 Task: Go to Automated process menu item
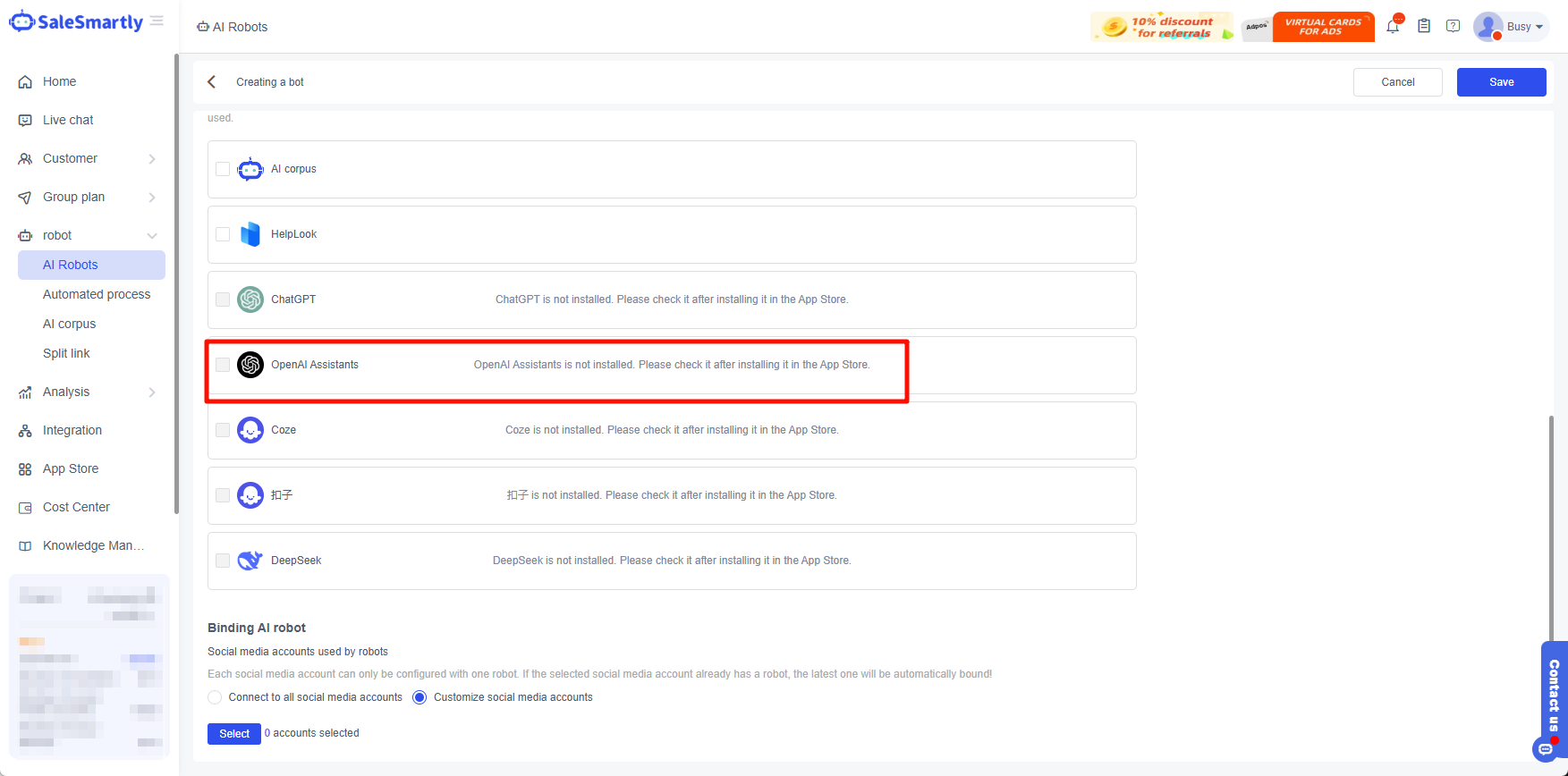(97, 294)
